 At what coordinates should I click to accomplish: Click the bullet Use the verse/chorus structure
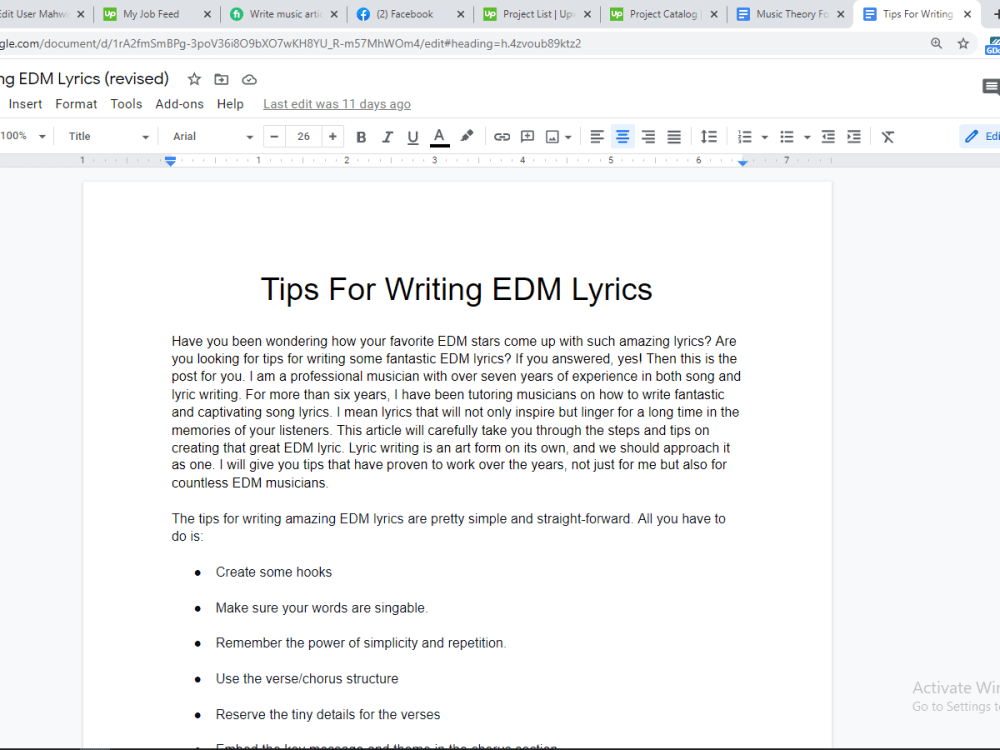tap(307, 679)
